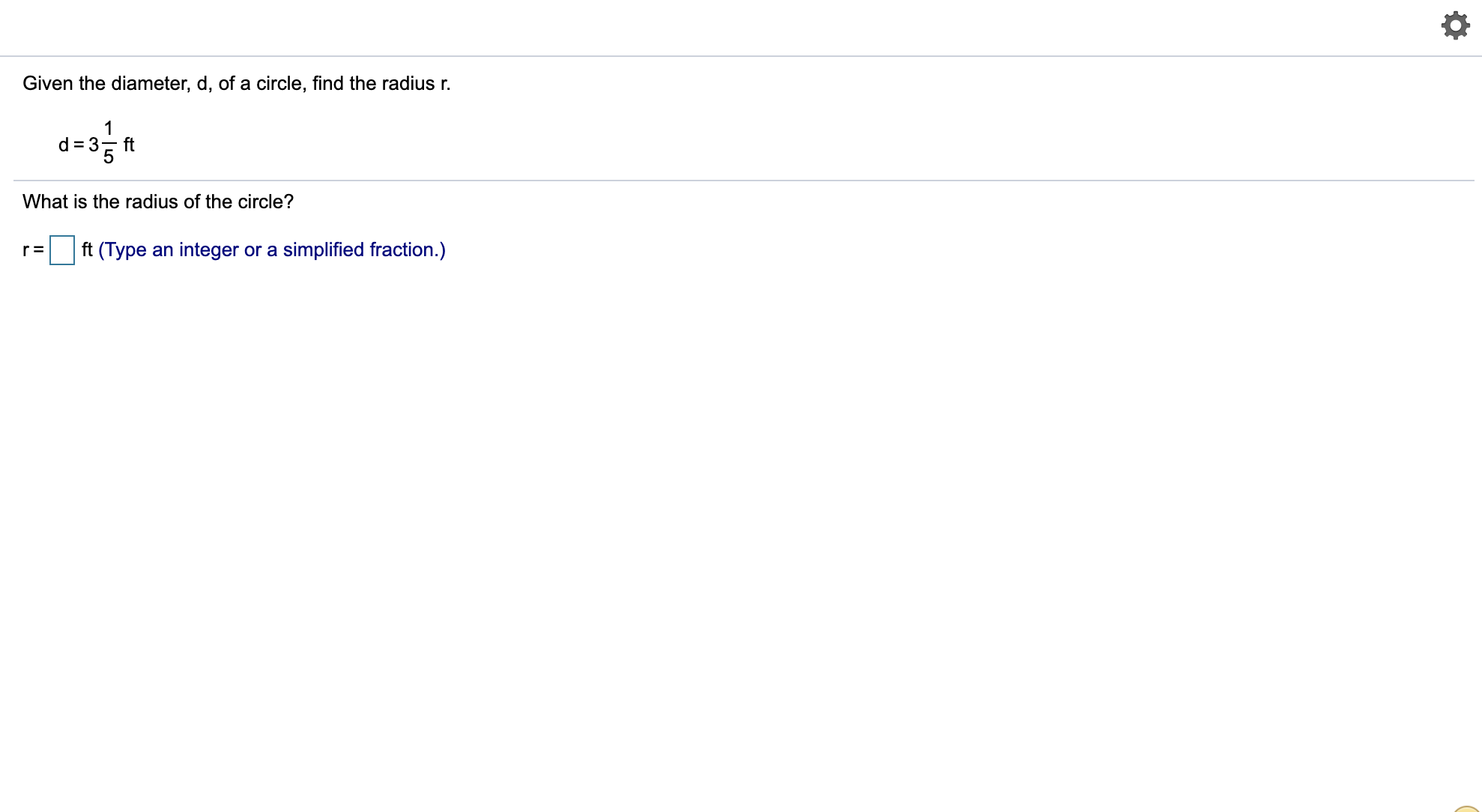Screen dimensions: 1482x812
Task: Click the radius answer input box
Action: [62, 249]
